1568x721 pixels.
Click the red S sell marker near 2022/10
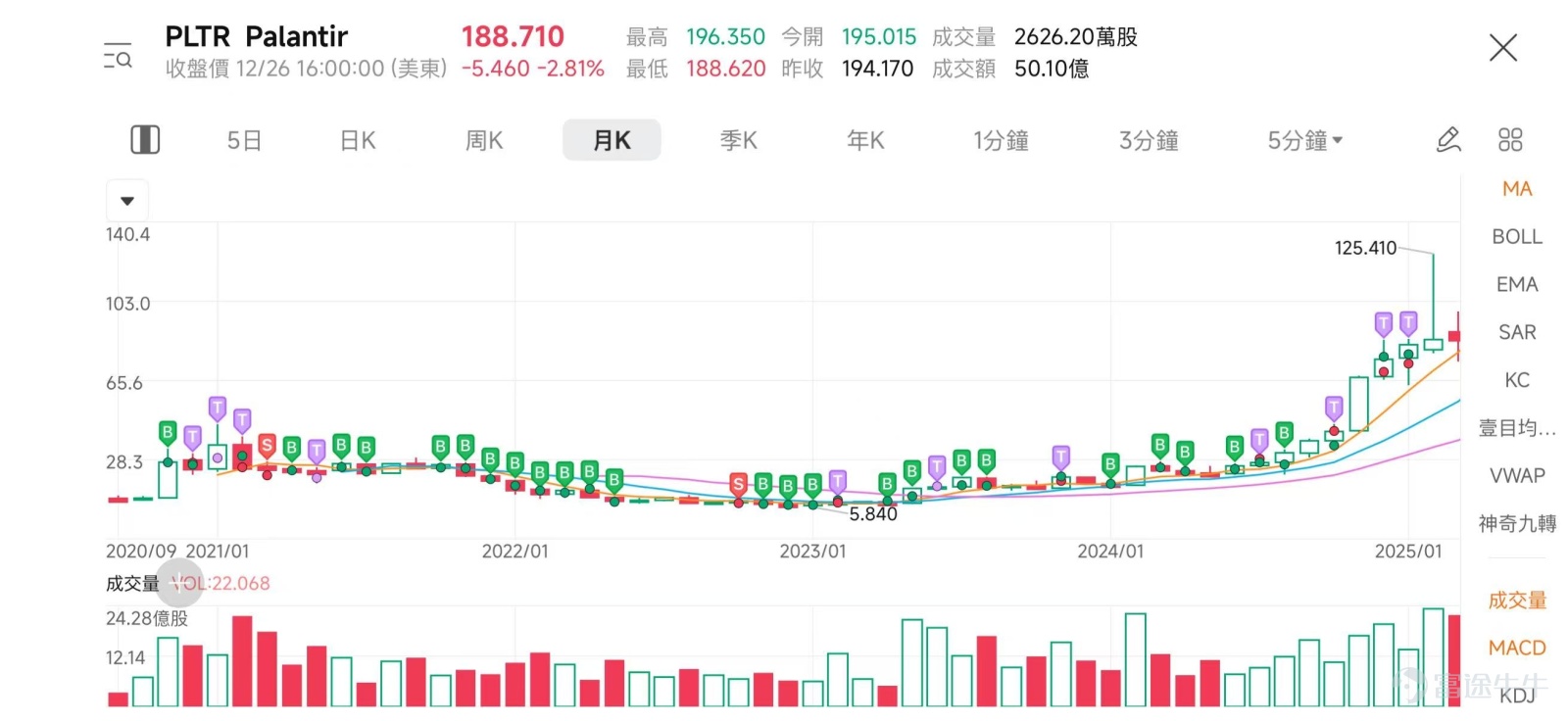(738, 484)
